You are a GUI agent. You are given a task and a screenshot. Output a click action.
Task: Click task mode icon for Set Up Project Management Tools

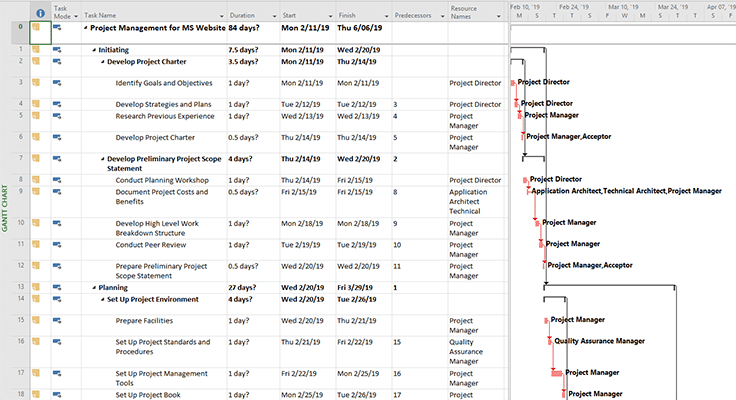(57, 373)
